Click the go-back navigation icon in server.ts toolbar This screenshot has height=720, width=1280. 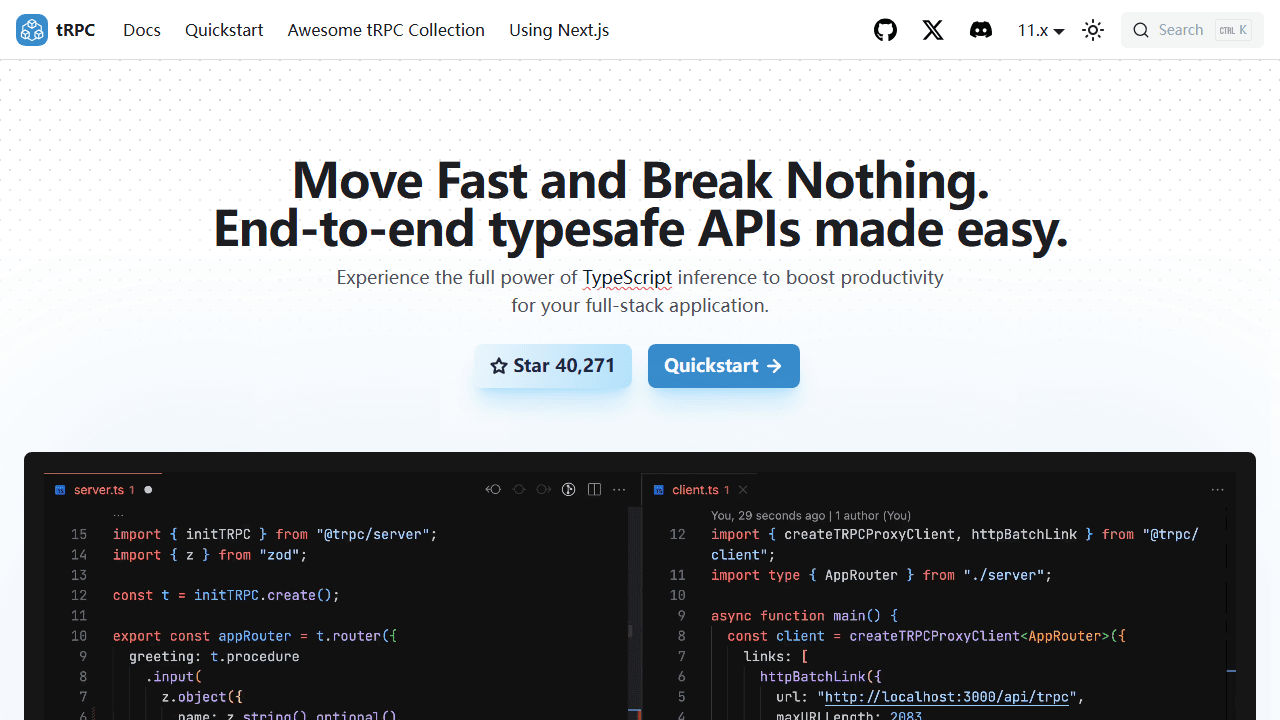(493, 490)
